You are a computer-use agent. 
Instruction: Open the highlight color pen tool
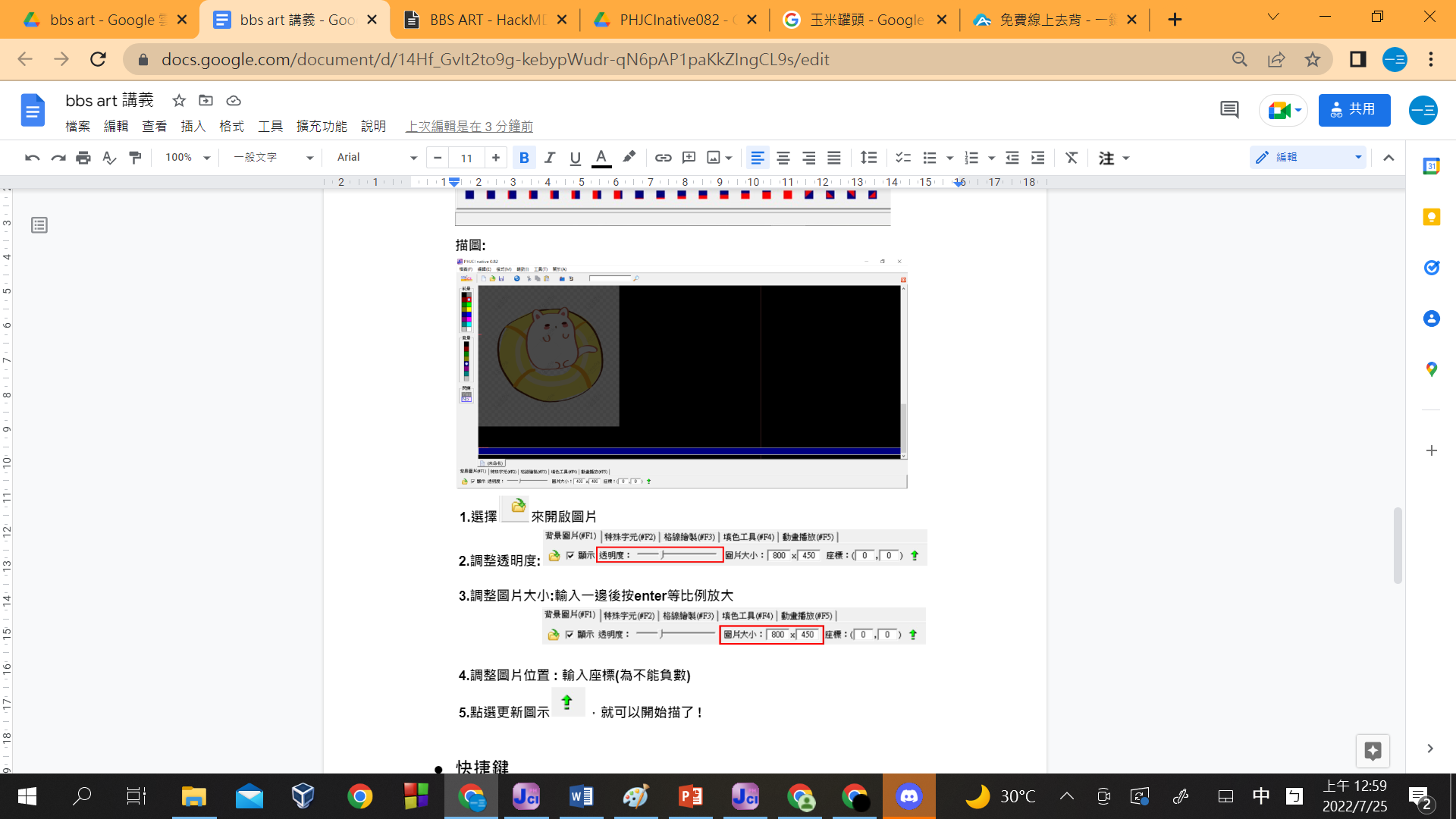pos(629,157)
